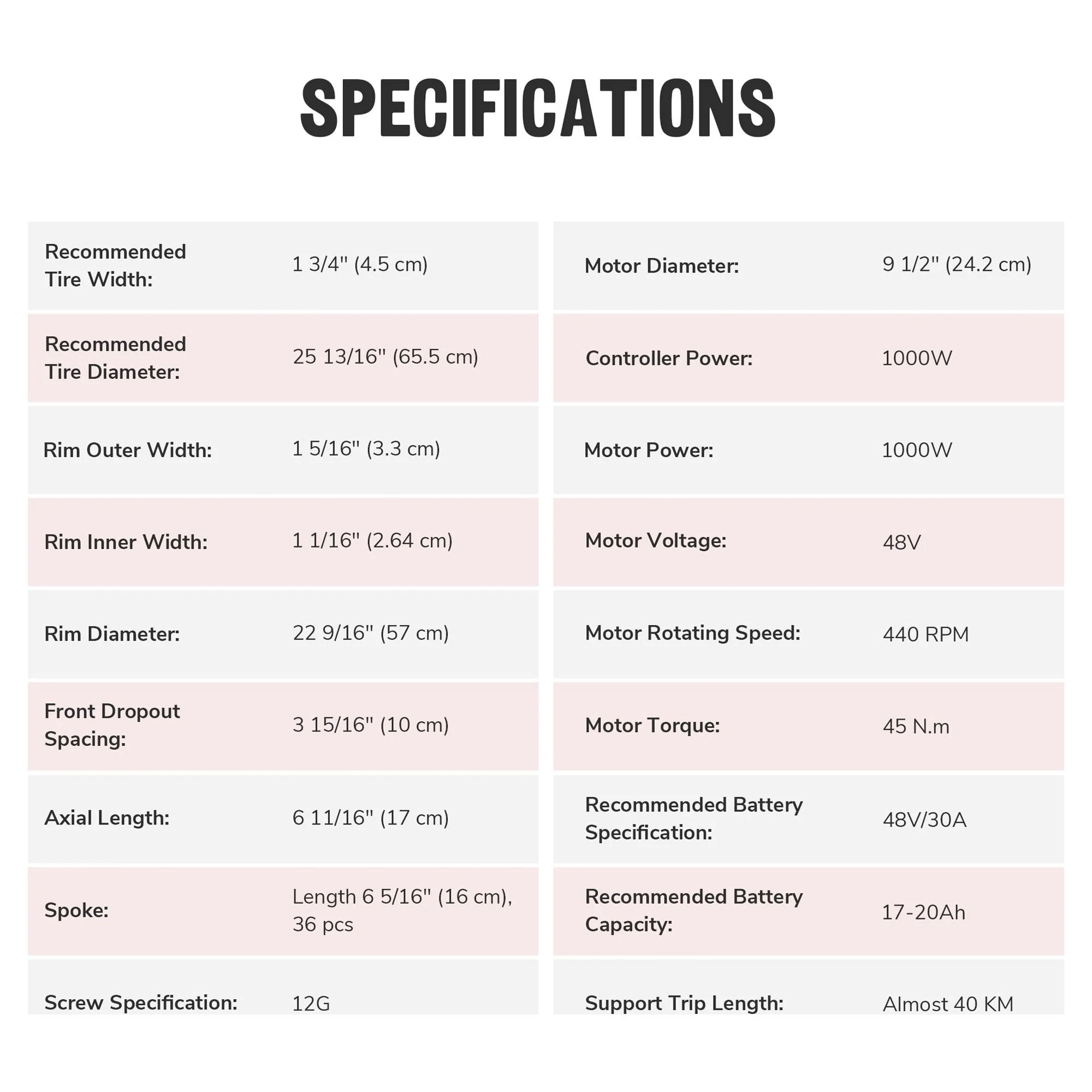This screenshot has width=1092, height=1092.
Task: Click the Rim Inner Width label
Action: tap(126, 542)
